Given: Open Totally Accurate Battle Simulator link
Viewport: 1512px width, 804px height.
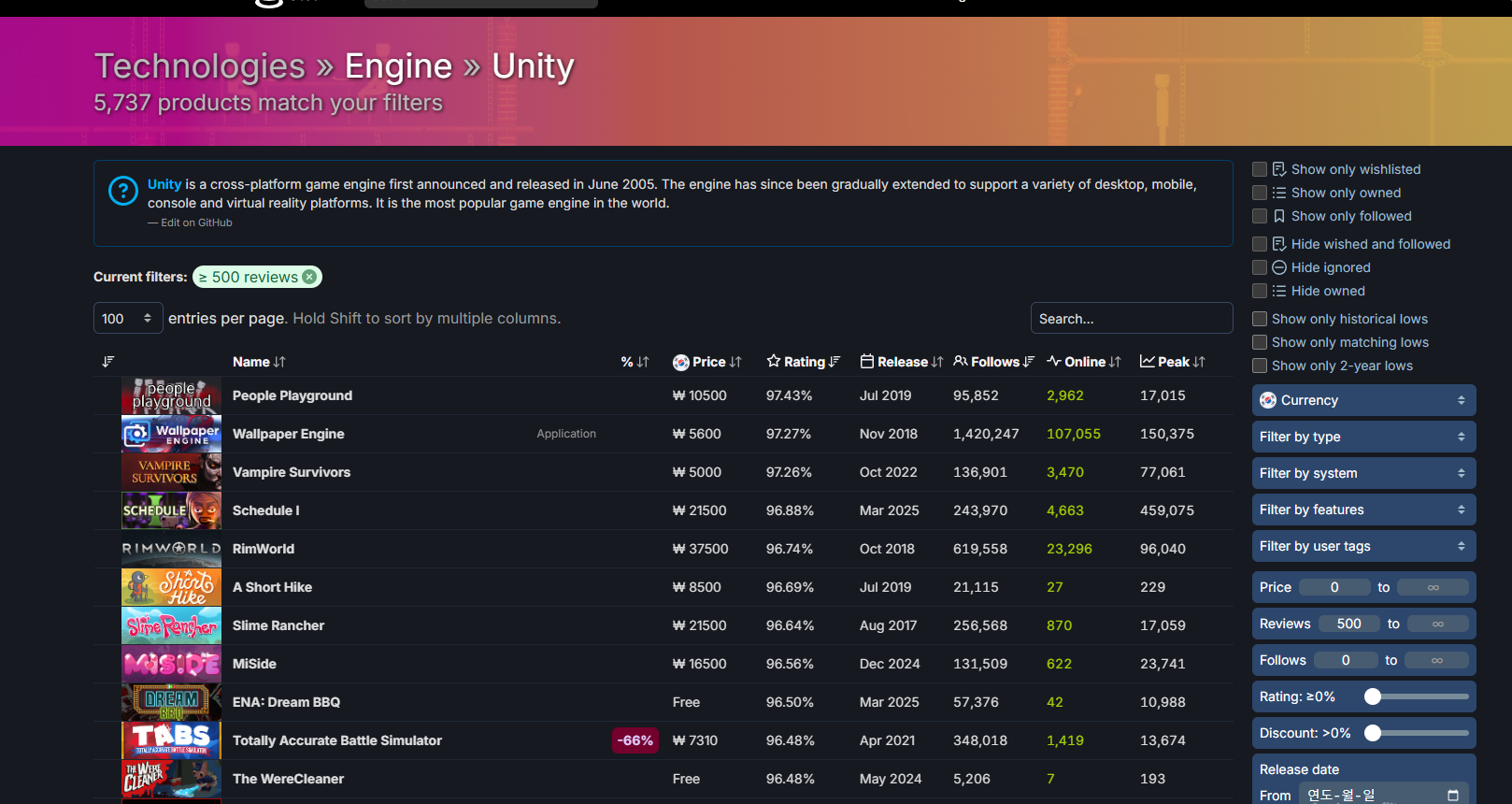Looking at the screenshot, I should coord(337,740).
